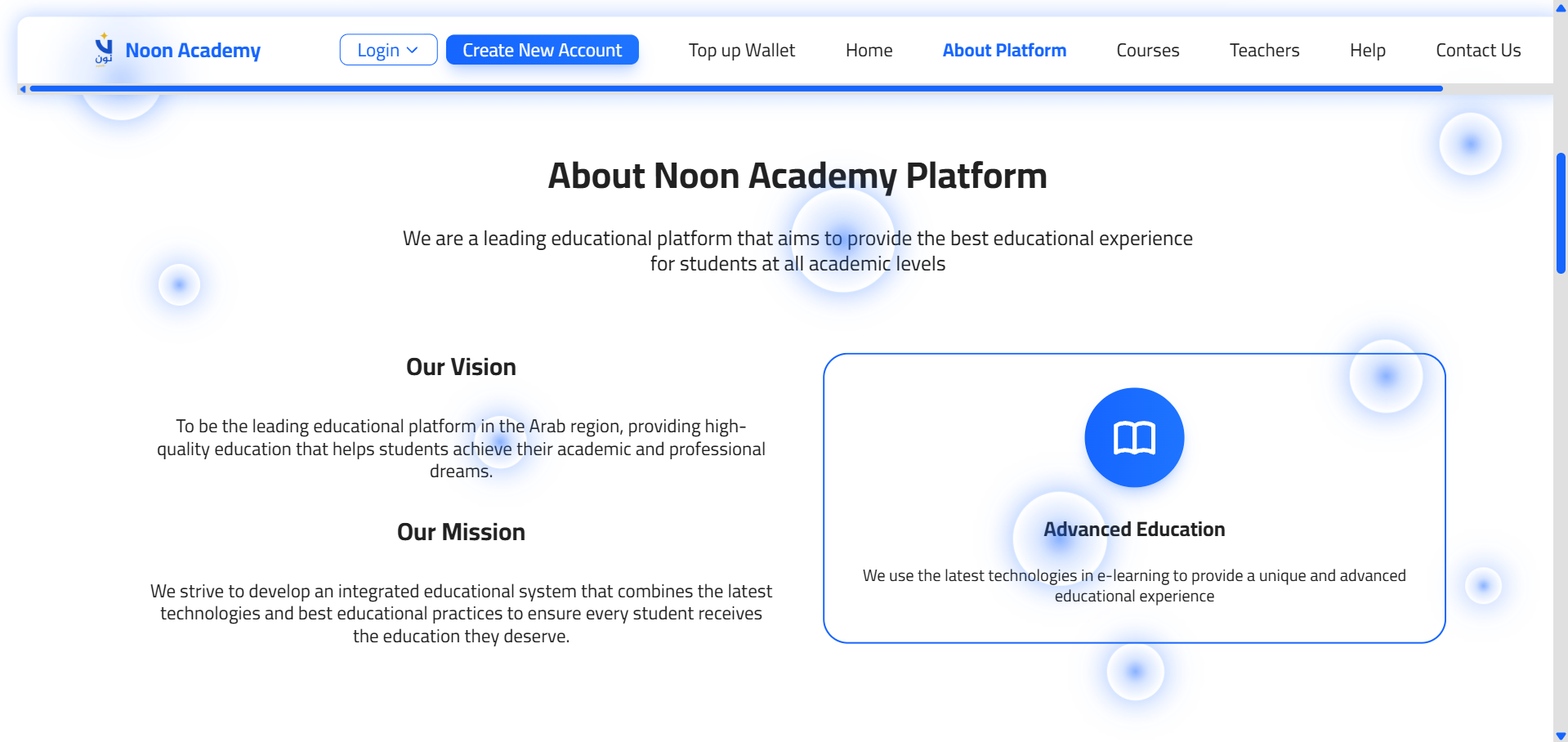
Task: Click the Advanced Education card heading
Action: coord(1134,530)
